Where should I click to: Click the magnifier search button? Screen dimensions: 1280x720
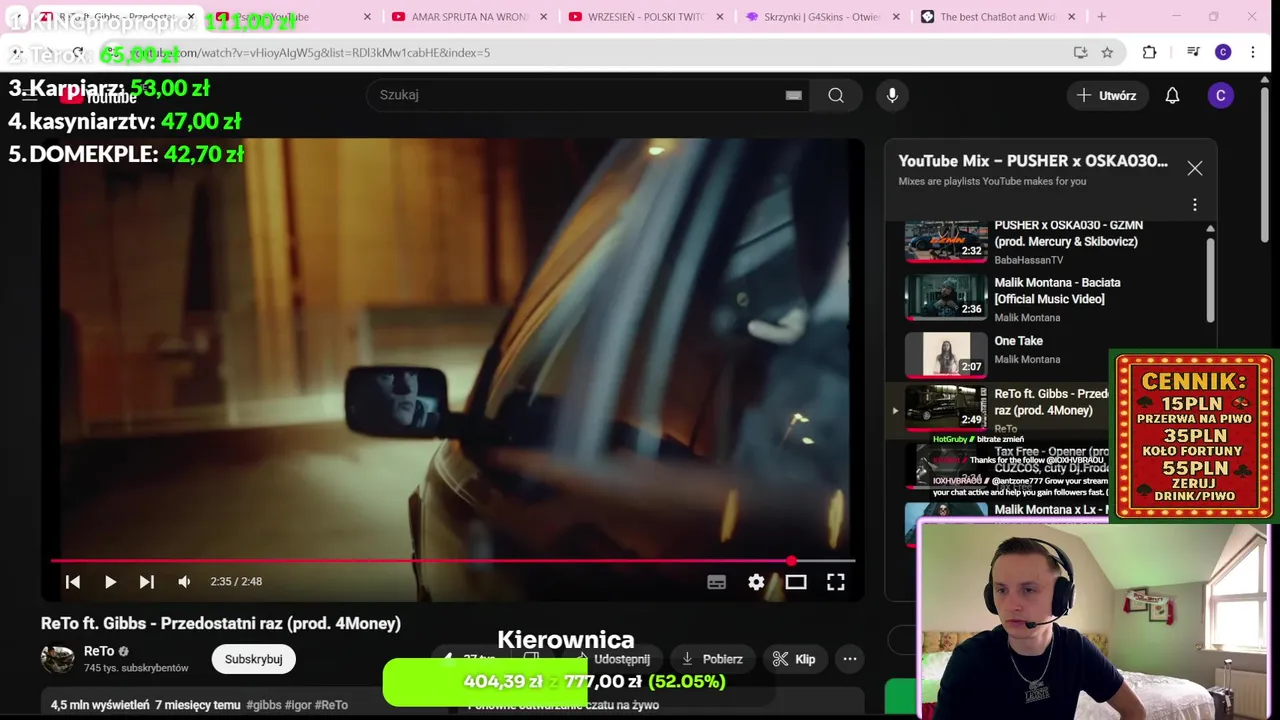point(836,95)
